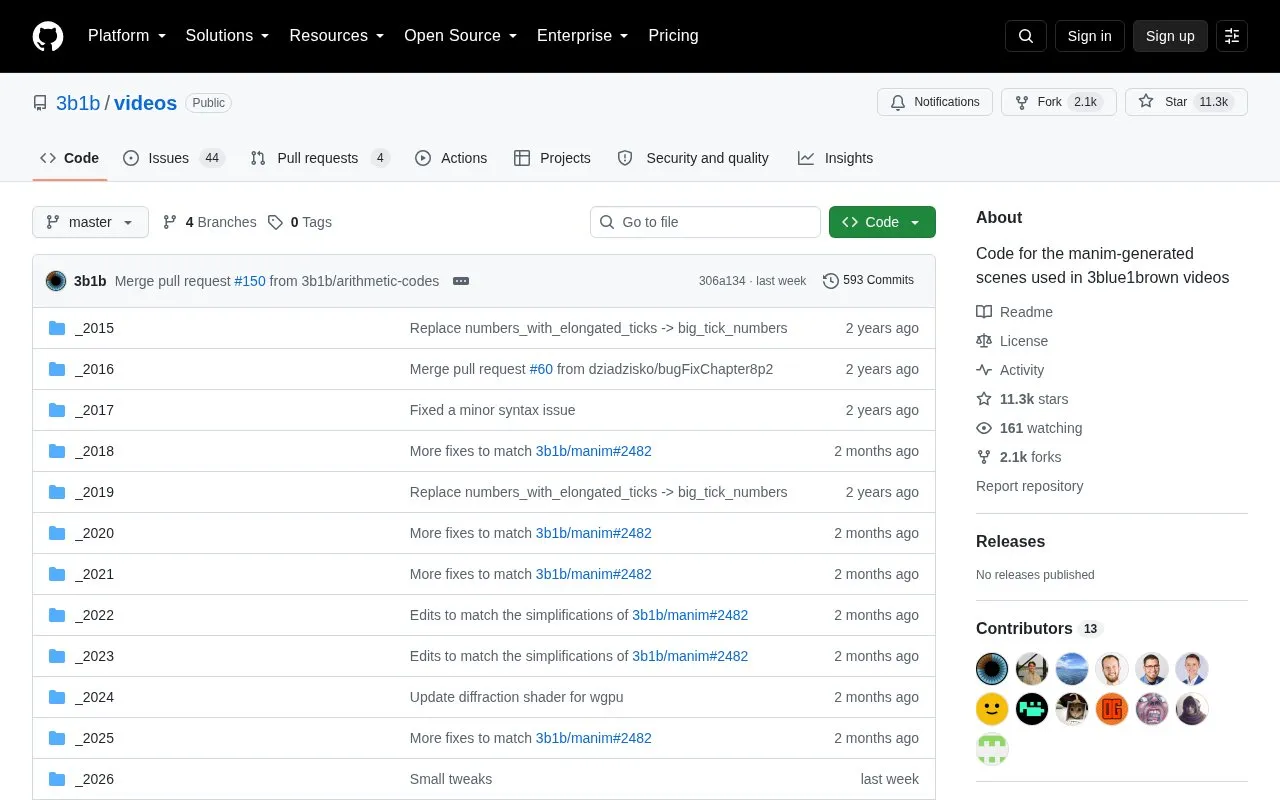Open search with magnifier icon

click(x=1026, y=36)
